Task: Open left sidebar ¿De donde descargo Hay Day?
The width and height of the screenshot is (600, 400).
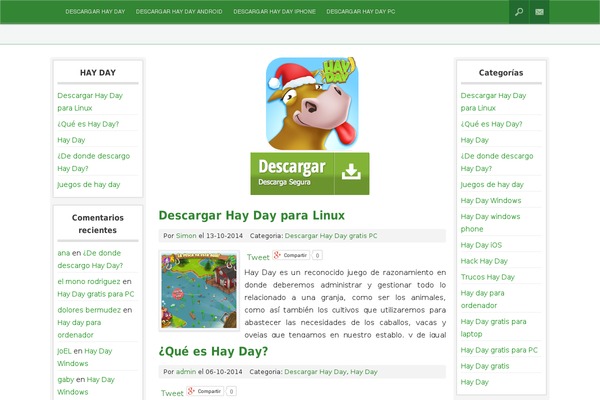Action: pos(94,162)
